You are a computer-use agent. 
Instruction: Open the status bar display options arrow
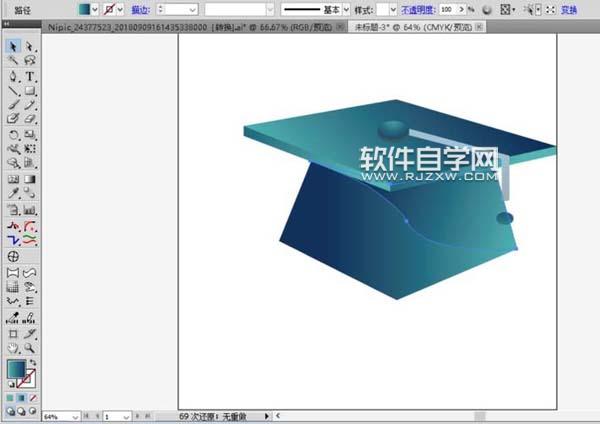267,416
